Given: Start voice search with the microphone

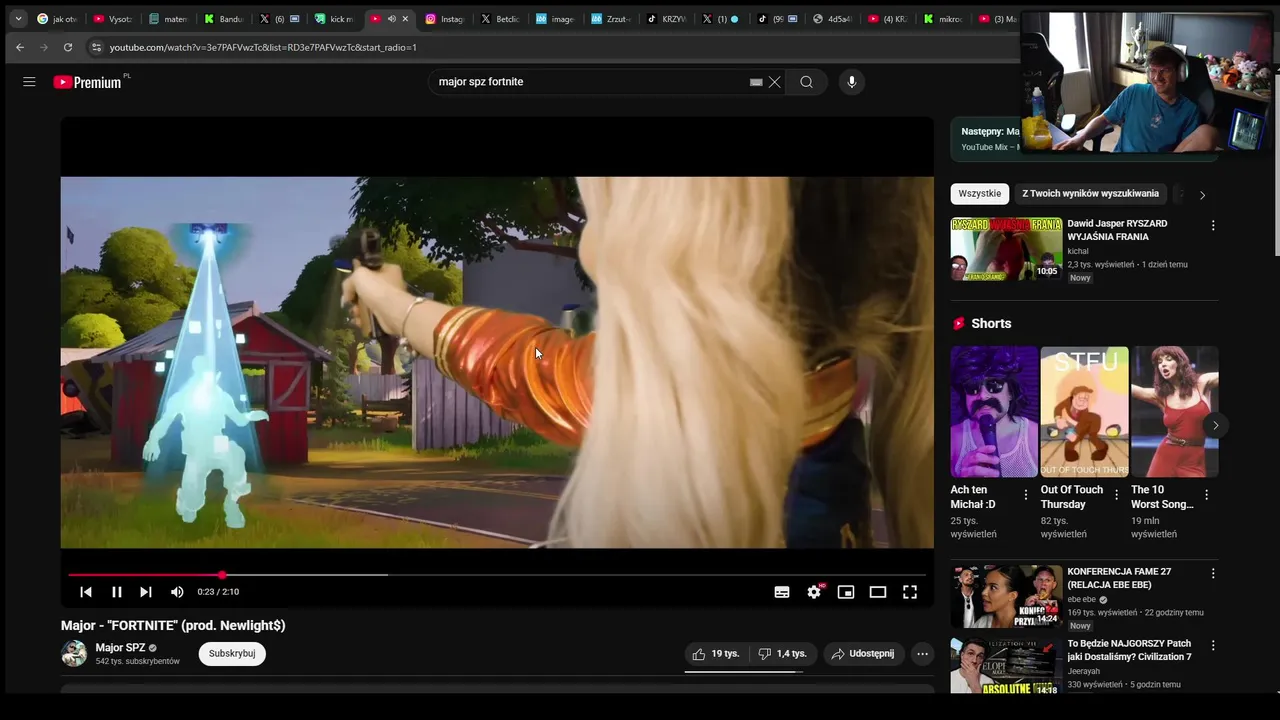Looking at the screenshot, I should 851,82.
